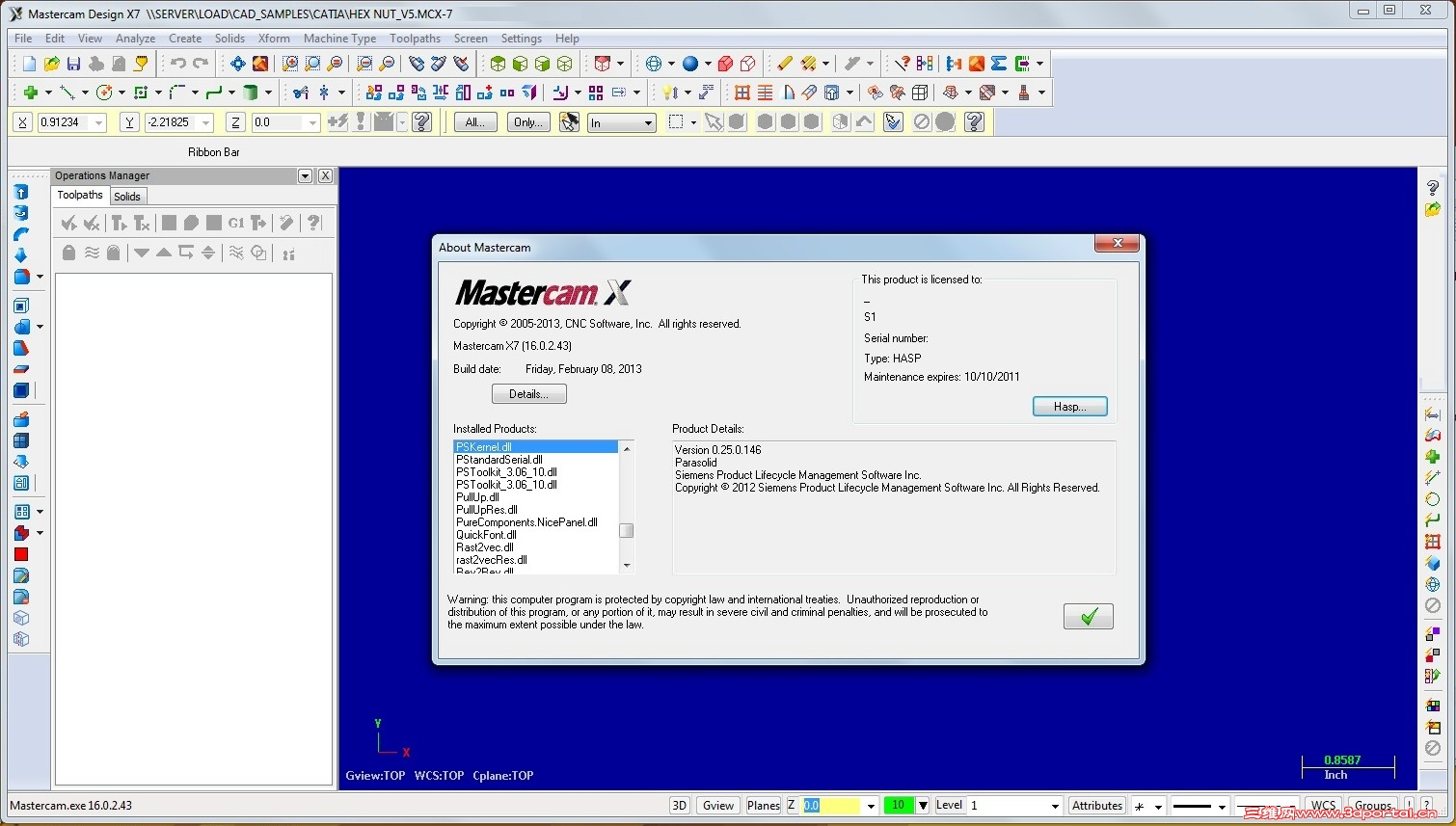This screenshot has width=1456, height=826.
Task: Select the Create Line tool icon
Action: coord(67,93)
